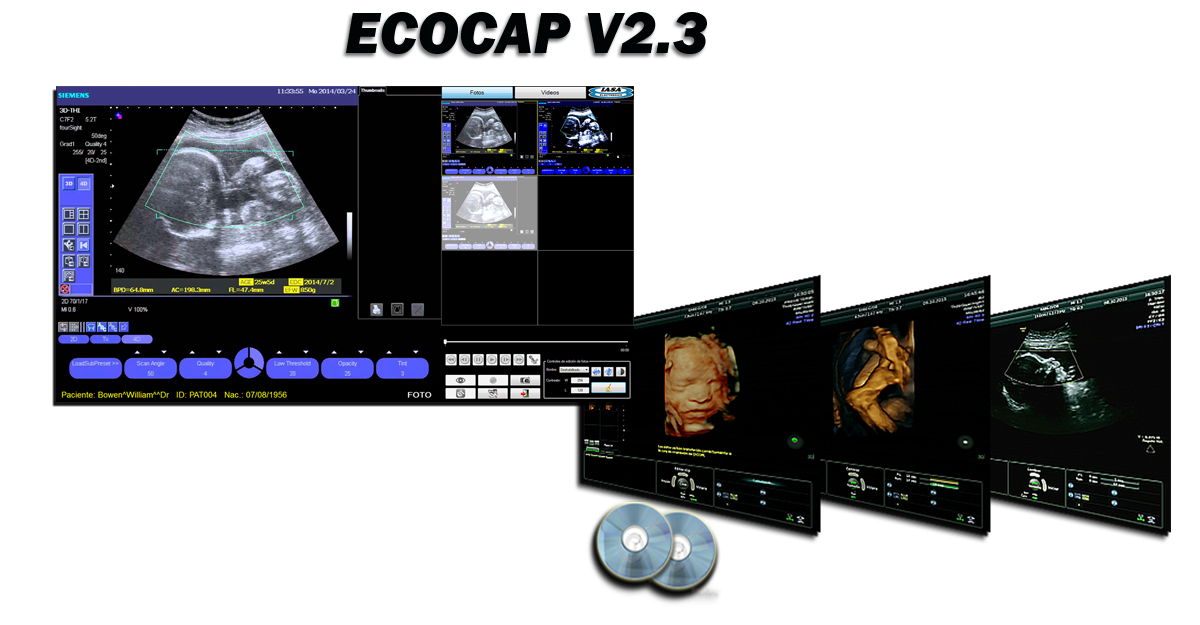Switch to the Videos tab
This screenshot has height=625, width=1200.
(x=550, y=92)
